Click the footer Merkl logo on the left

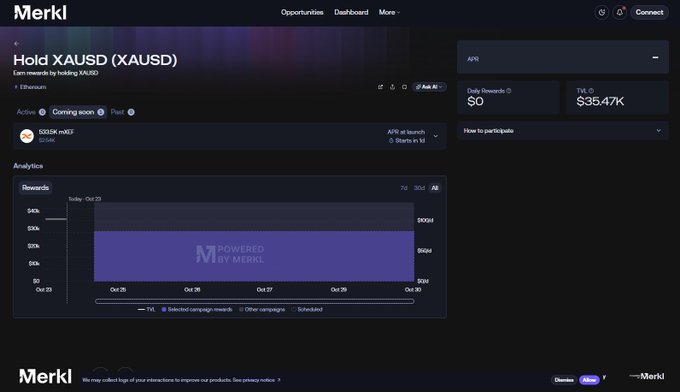pyautogui.click(x=46, y=376)
